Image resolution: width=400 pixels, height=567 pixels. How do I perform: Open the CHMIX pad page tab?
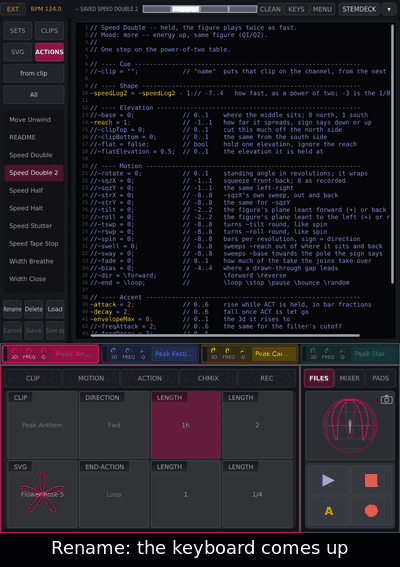208,378
